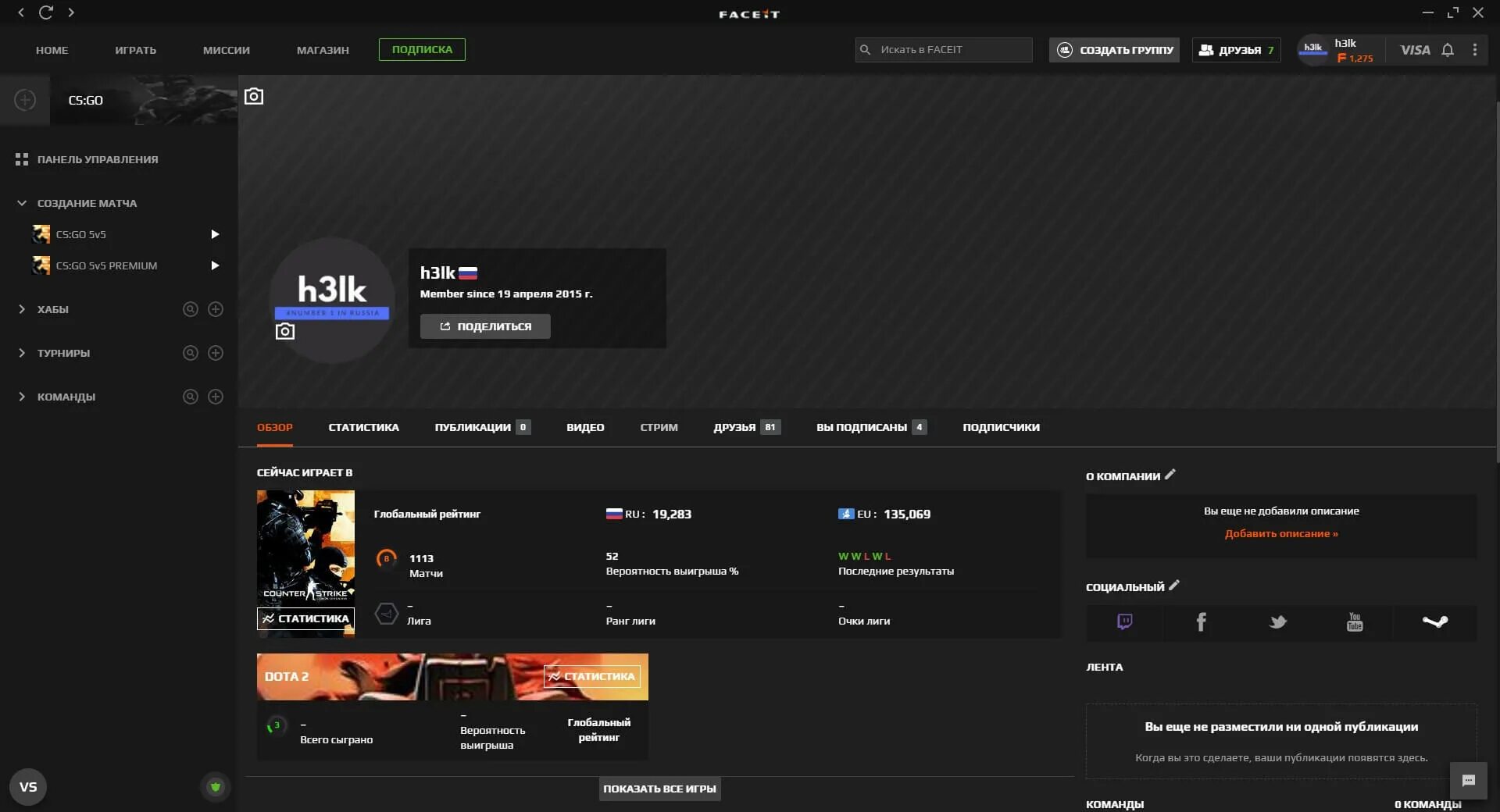Go forward with the forward arrow
Viewport: 1500px width, 812px height.
pyautogui.click(x=71, y=12)
